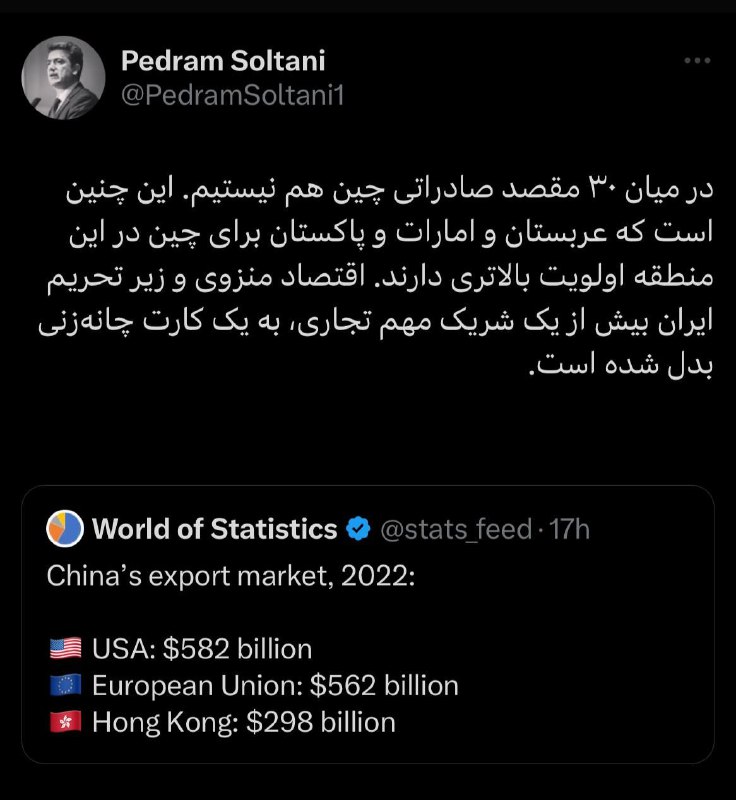This screenshot has width=736, height=800.
Task: Click Pedram Soltani's profile photo
Action: click(63, 78)
